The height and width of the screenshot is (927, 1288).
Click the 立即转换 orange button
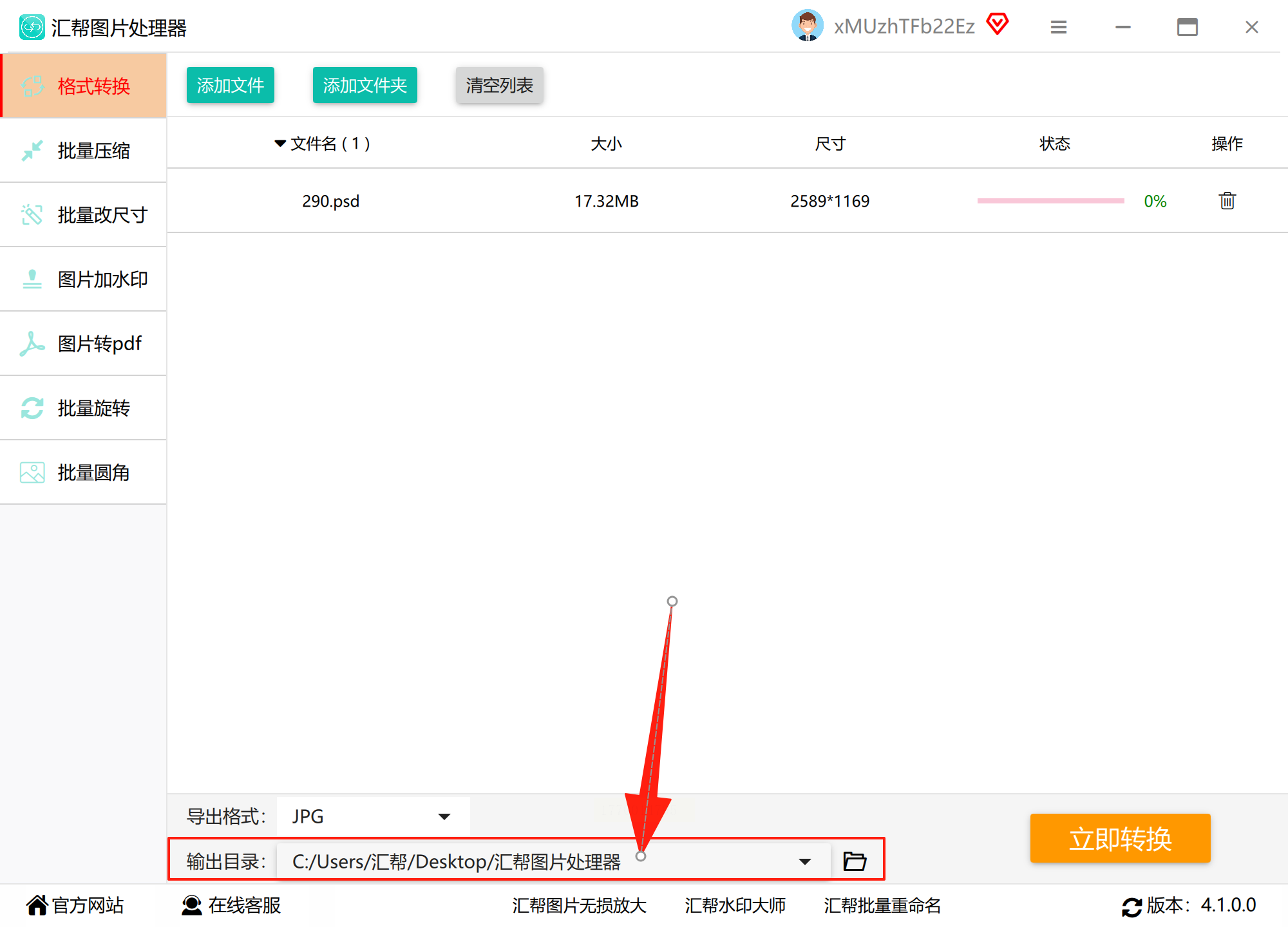click(x=1119, y=838)
